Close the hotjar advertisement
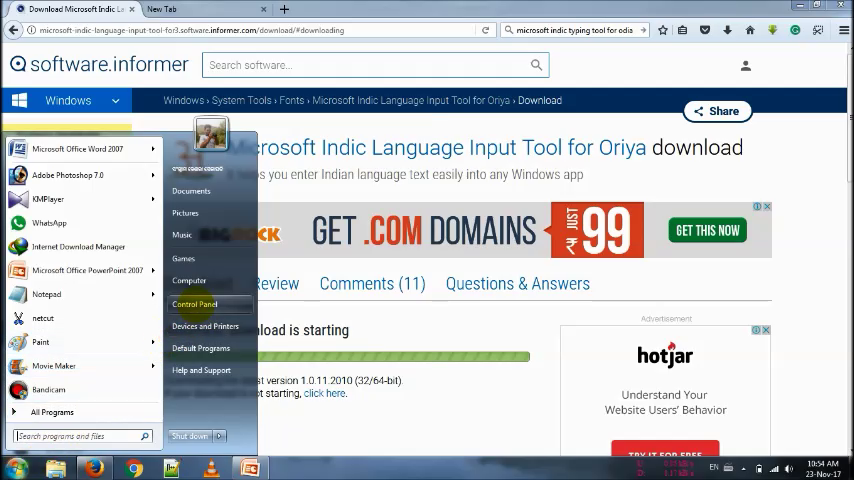 [766, 330]
